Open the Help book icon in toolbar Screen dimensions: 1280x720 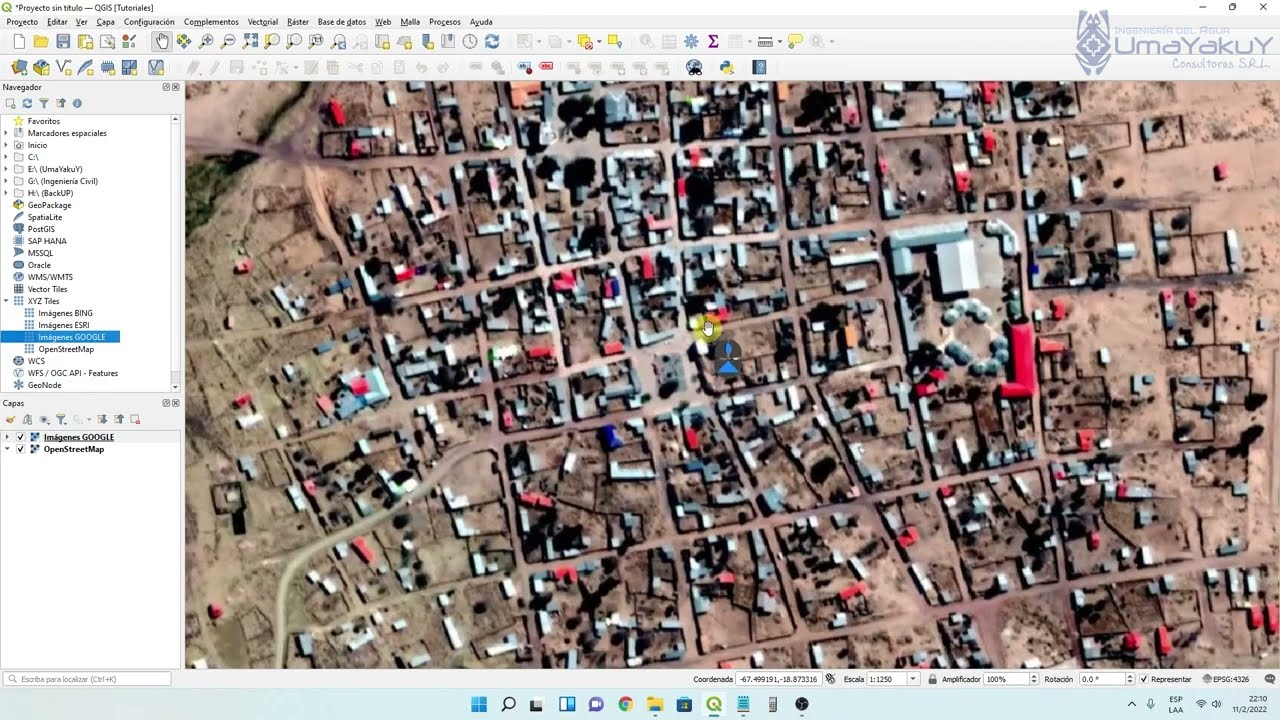pyautogui.click(x=759, y=67)
